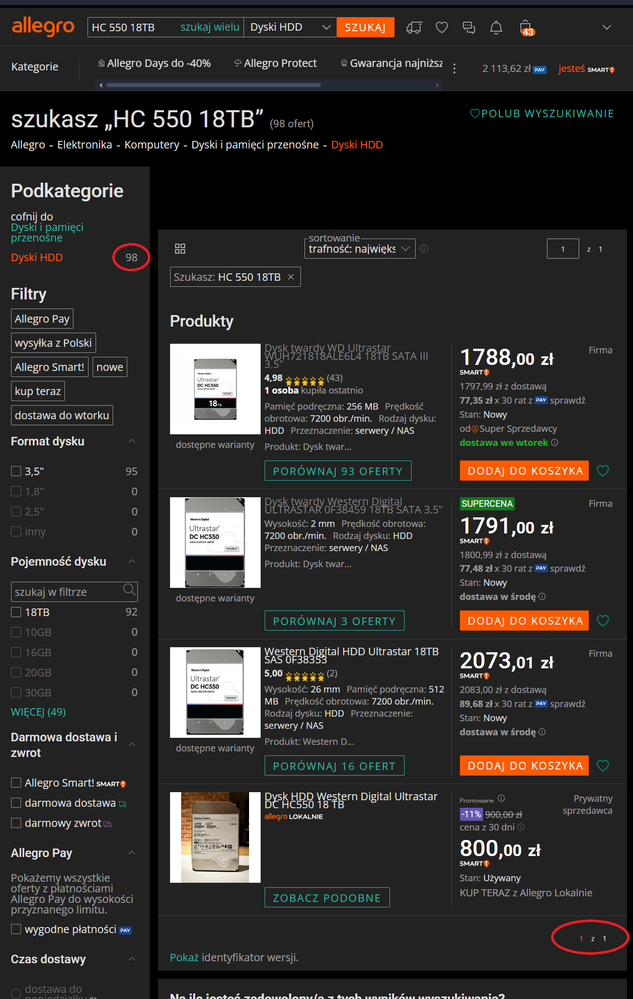This screenshot has height=999, width=633.
Task: Show sorting info icon next to sort dropdown
Action: coord(424,248)
